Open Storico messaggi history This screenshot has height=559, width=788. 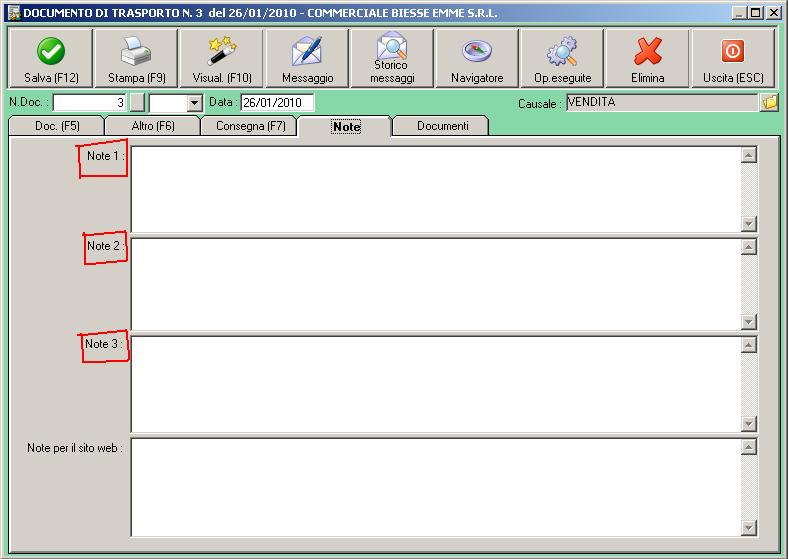pyautogui.click(x=392, y=58)
